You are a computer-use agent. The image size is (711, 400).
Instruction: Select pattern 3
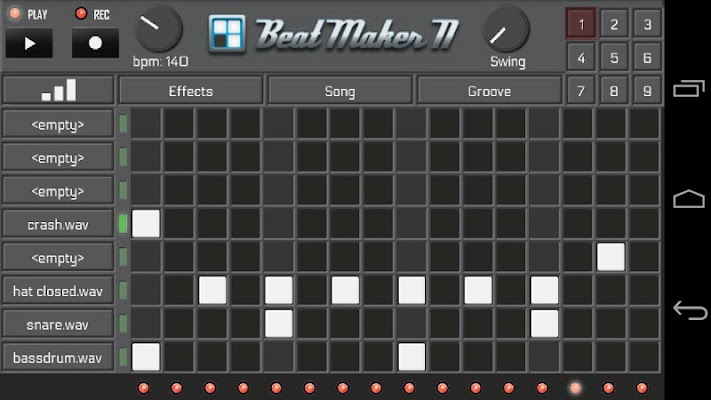tap(647, 24)
